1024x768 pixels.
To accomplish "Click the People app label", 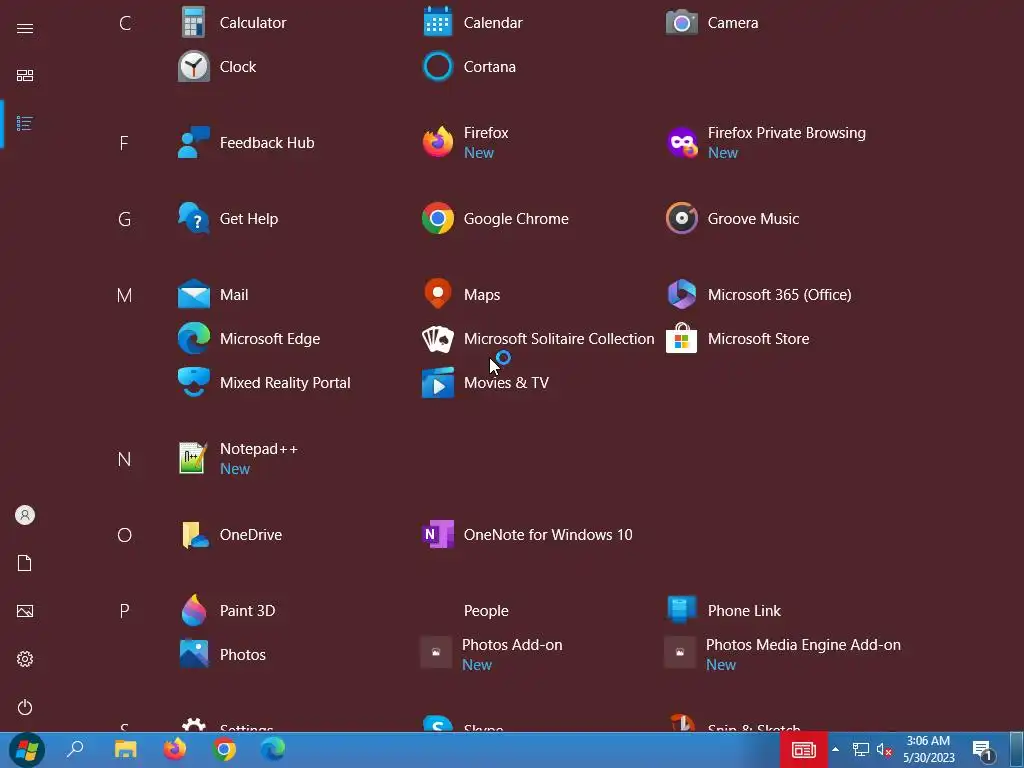I will [x=486, y=611].
